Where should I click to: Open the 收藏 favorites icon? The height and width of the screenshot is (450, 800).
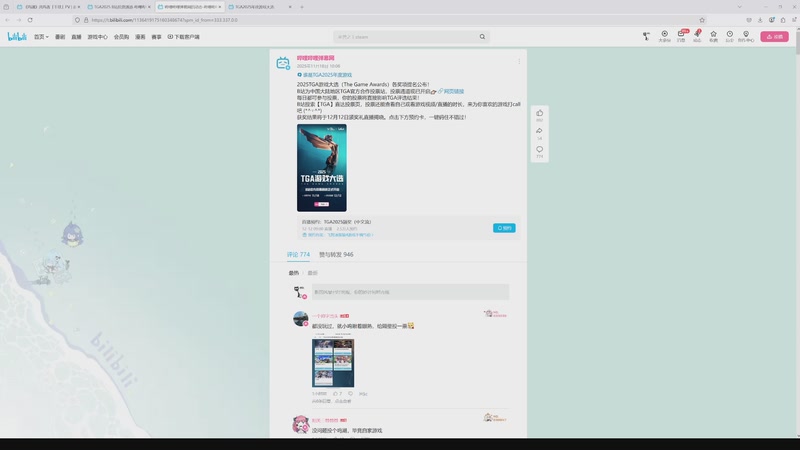coord(713,36)
